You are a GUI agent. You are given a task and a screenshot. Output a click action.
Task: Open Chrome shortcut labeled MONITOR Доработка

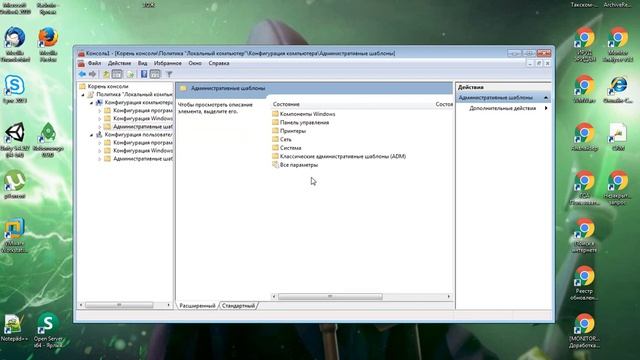coord(584,331)
